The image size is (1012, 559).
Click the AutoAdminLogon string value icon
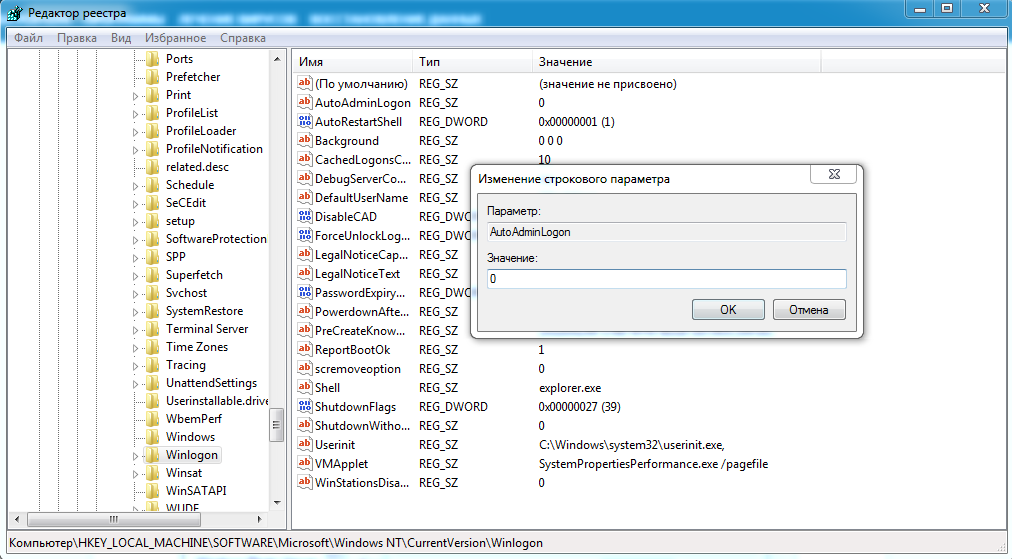305,103
